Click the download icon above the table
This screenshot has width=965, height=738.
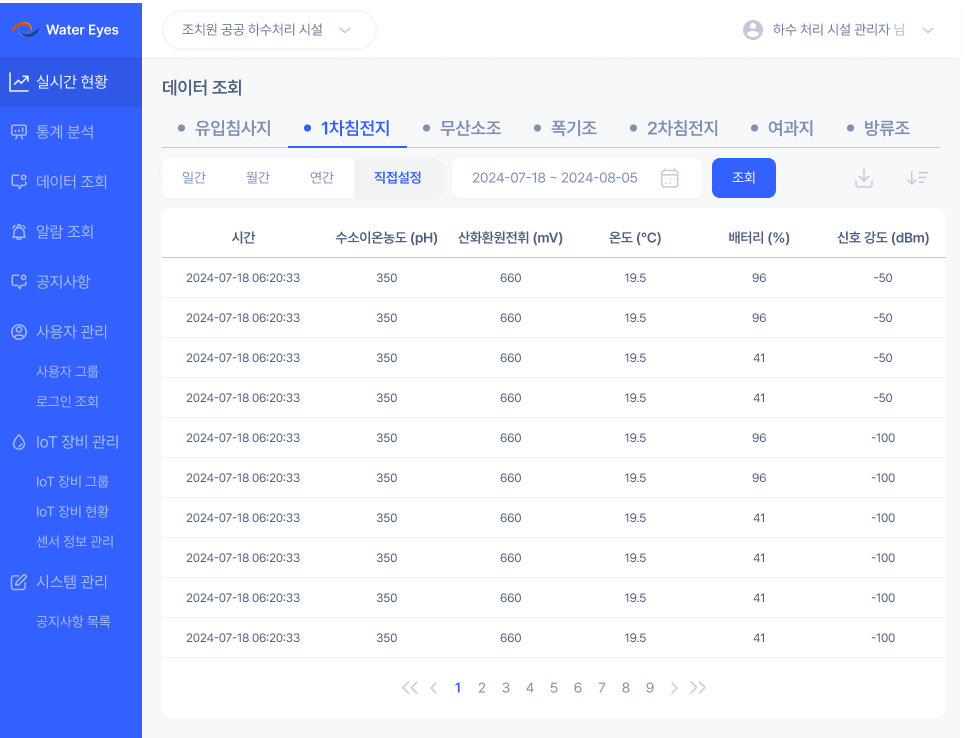click(864, 178)
